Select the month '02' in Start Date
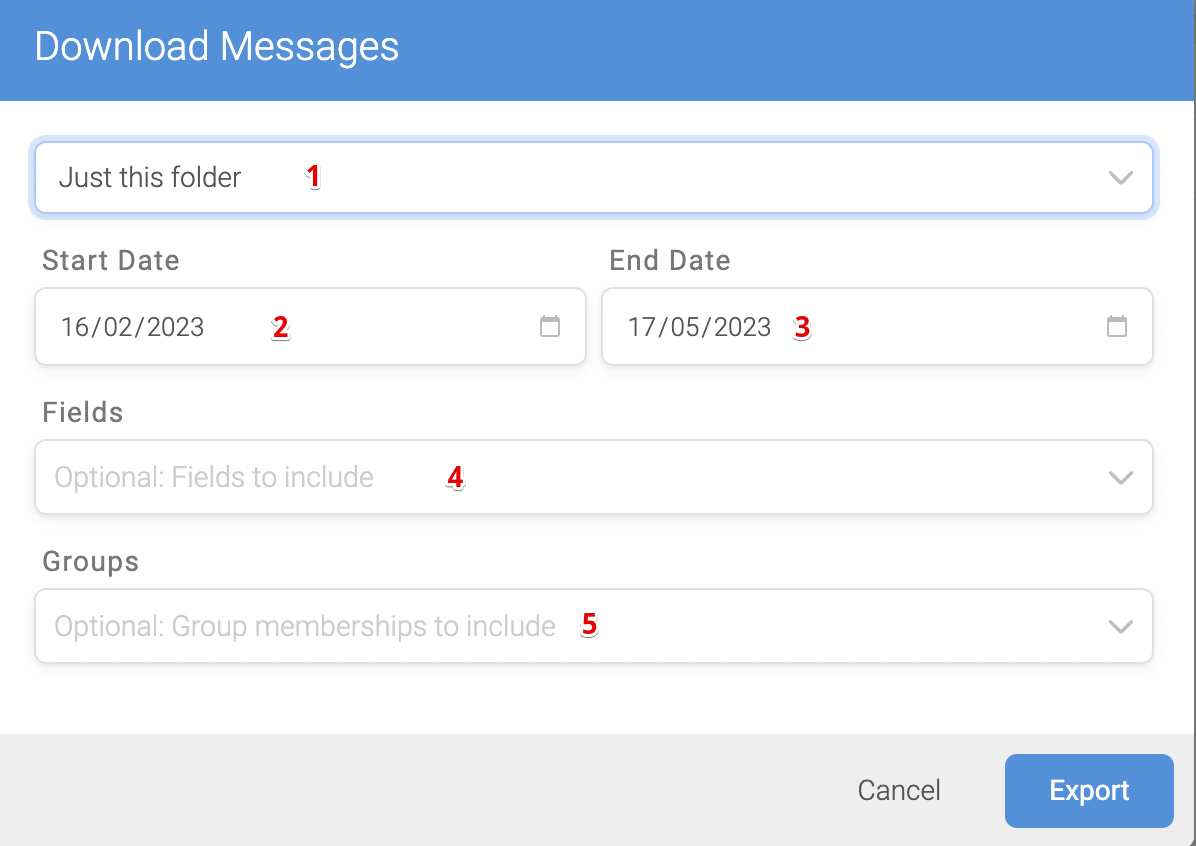This screenshot has height=846, width=1196. 118,327
